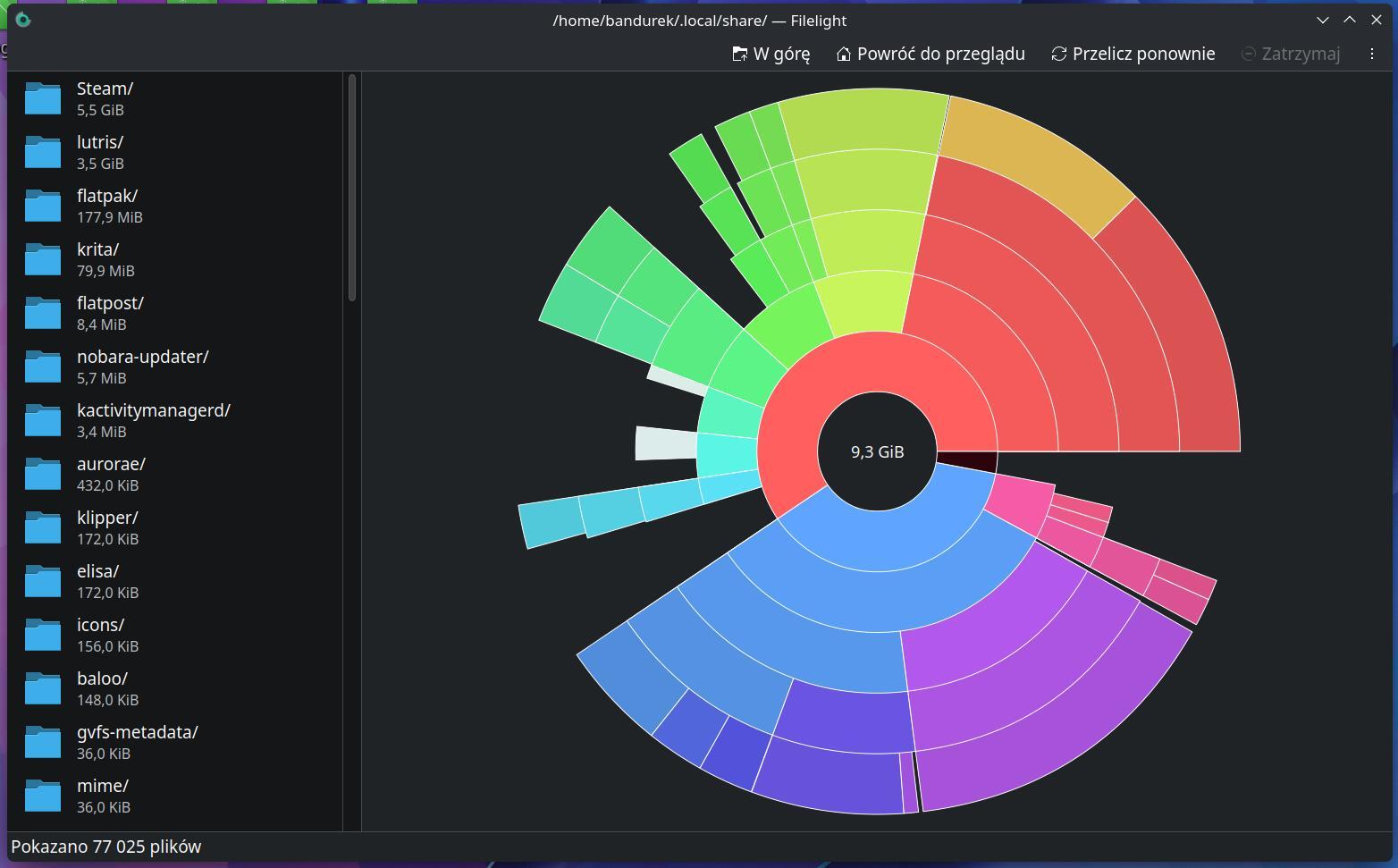Click the title bar keep-below chevron button
Screen dimensions: 1398x868
1322,20
